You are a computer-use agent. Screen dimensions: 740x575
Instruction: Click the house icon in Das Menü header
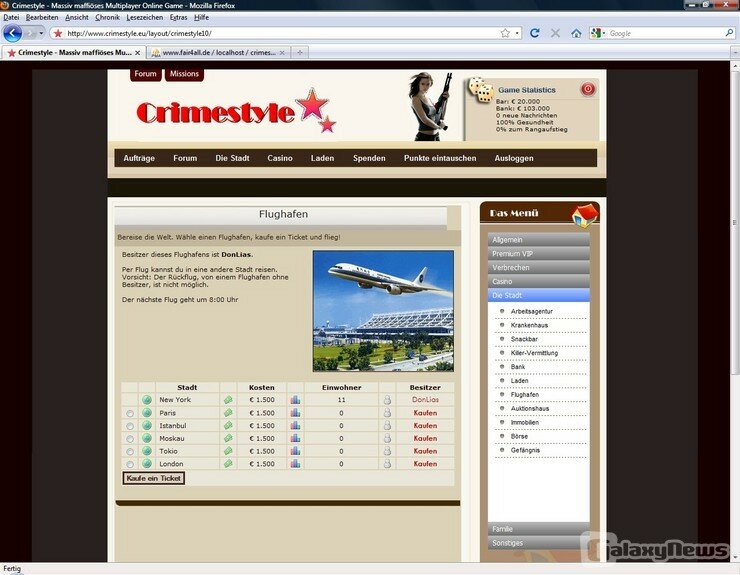(x=585, y=216)
